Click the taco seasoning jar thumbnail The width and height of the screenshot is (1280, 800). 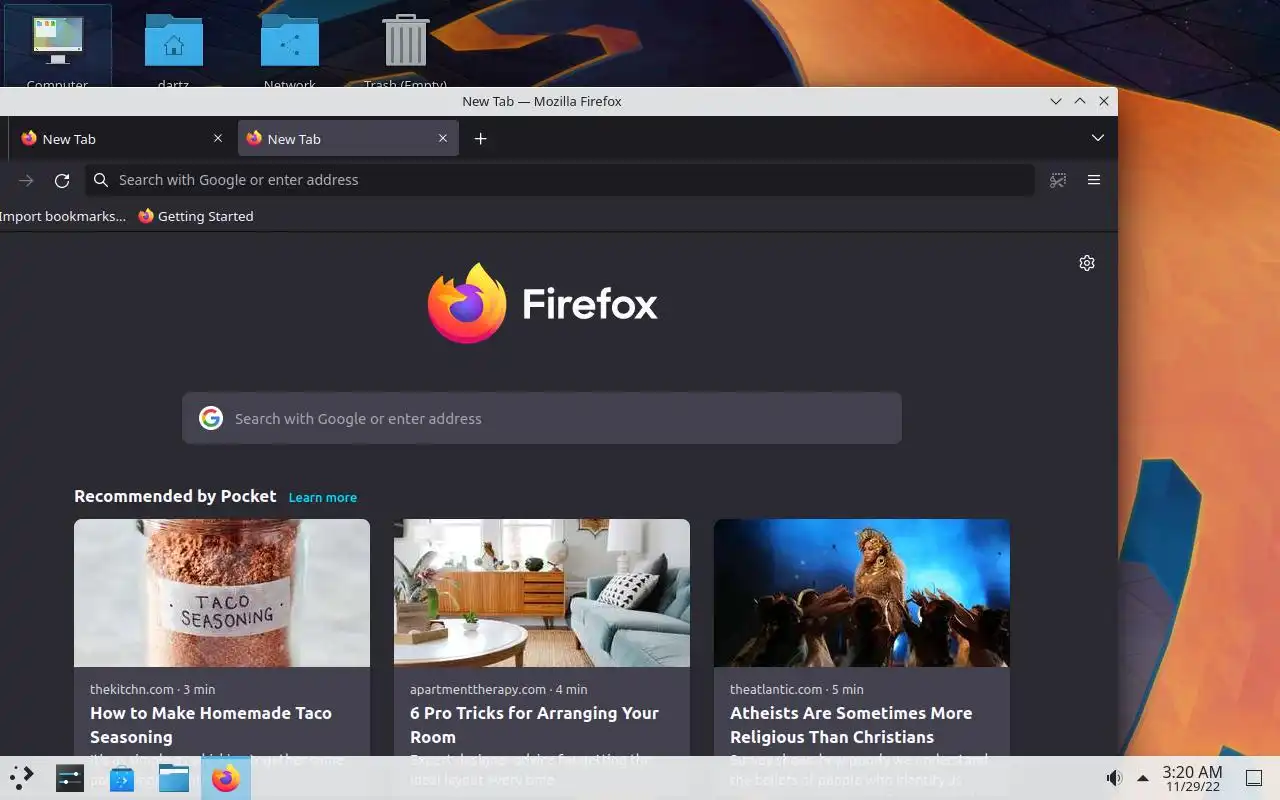[222, 593]
